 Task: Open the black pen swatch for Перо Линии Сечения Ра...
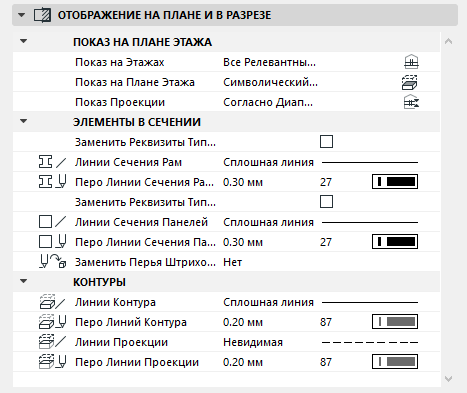(395, 182)
